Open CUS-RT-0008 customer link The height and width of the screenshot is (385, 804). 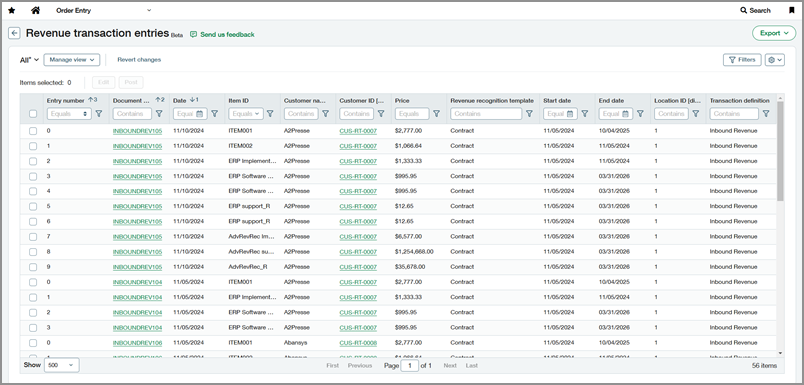click(x=358, y=343)
